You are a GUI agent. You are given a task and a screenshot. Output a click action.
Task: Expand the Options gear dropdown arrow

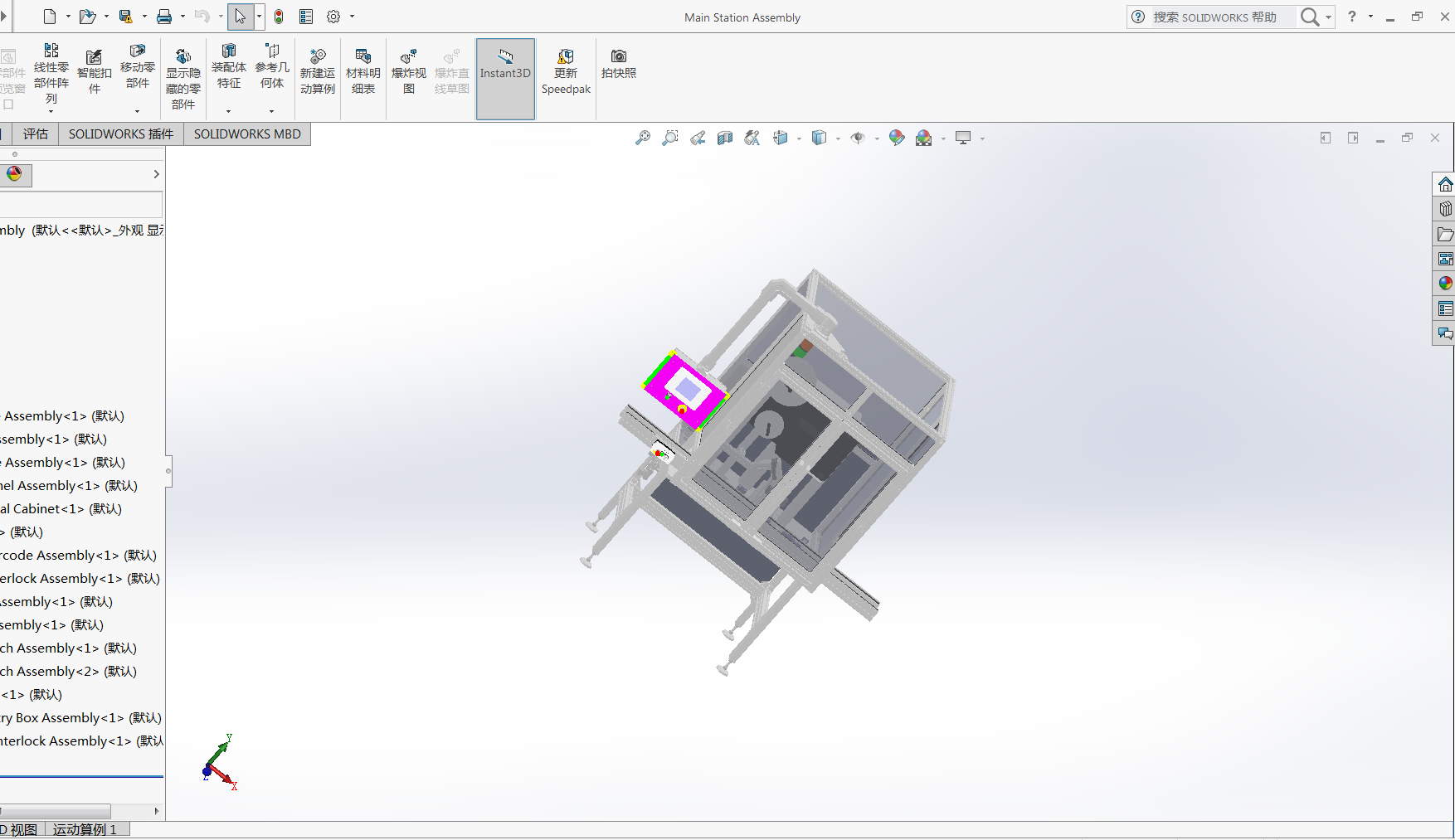click(x=352, y=17)
